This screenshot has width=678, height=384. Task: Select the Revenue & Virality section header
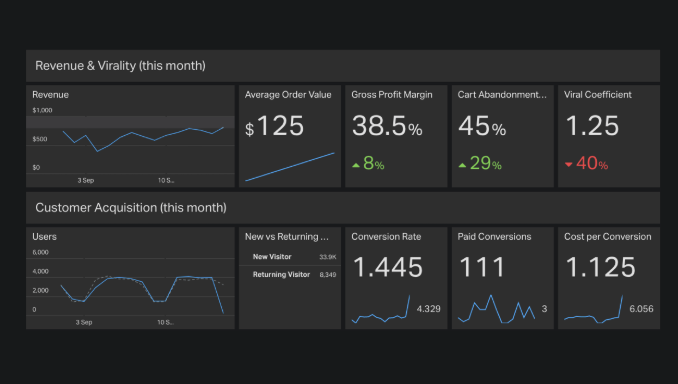[x=343, y=66]
